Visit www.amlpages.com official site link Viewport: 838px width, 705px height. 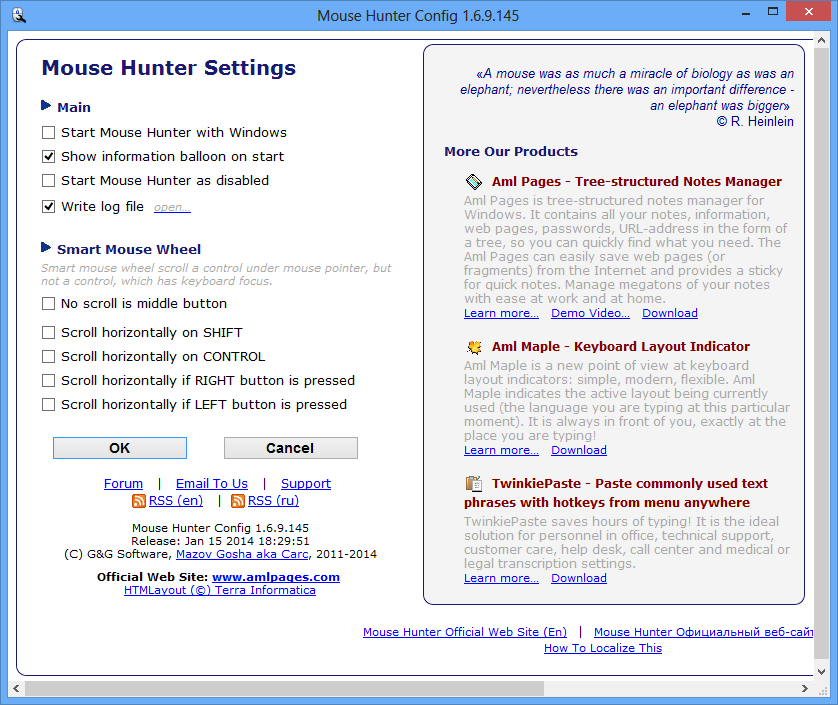[x=276, y=577]
